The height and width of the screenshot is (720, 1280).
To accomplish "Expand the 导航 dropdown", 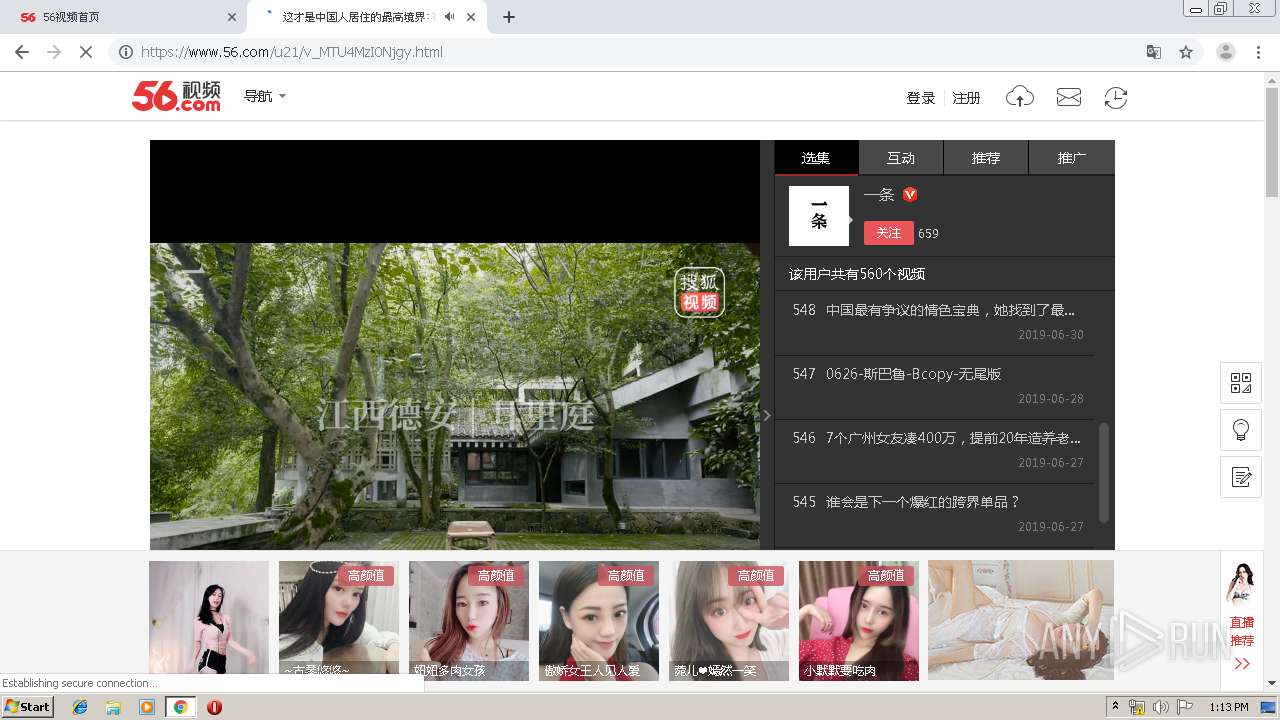I will [265, 96].
